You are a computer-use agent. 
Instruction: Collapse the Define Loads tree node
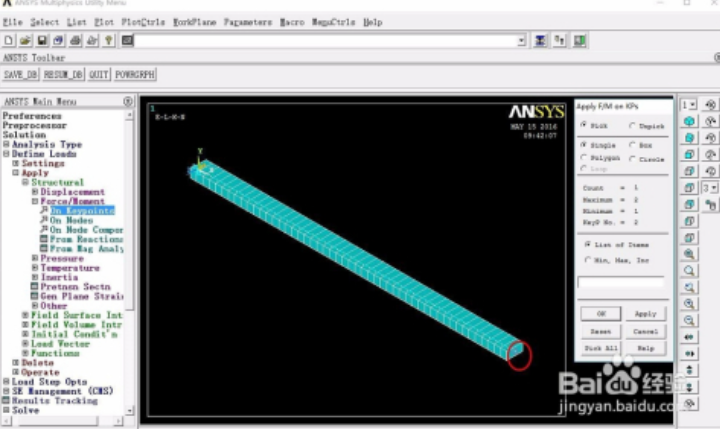(x=6, y=153)
